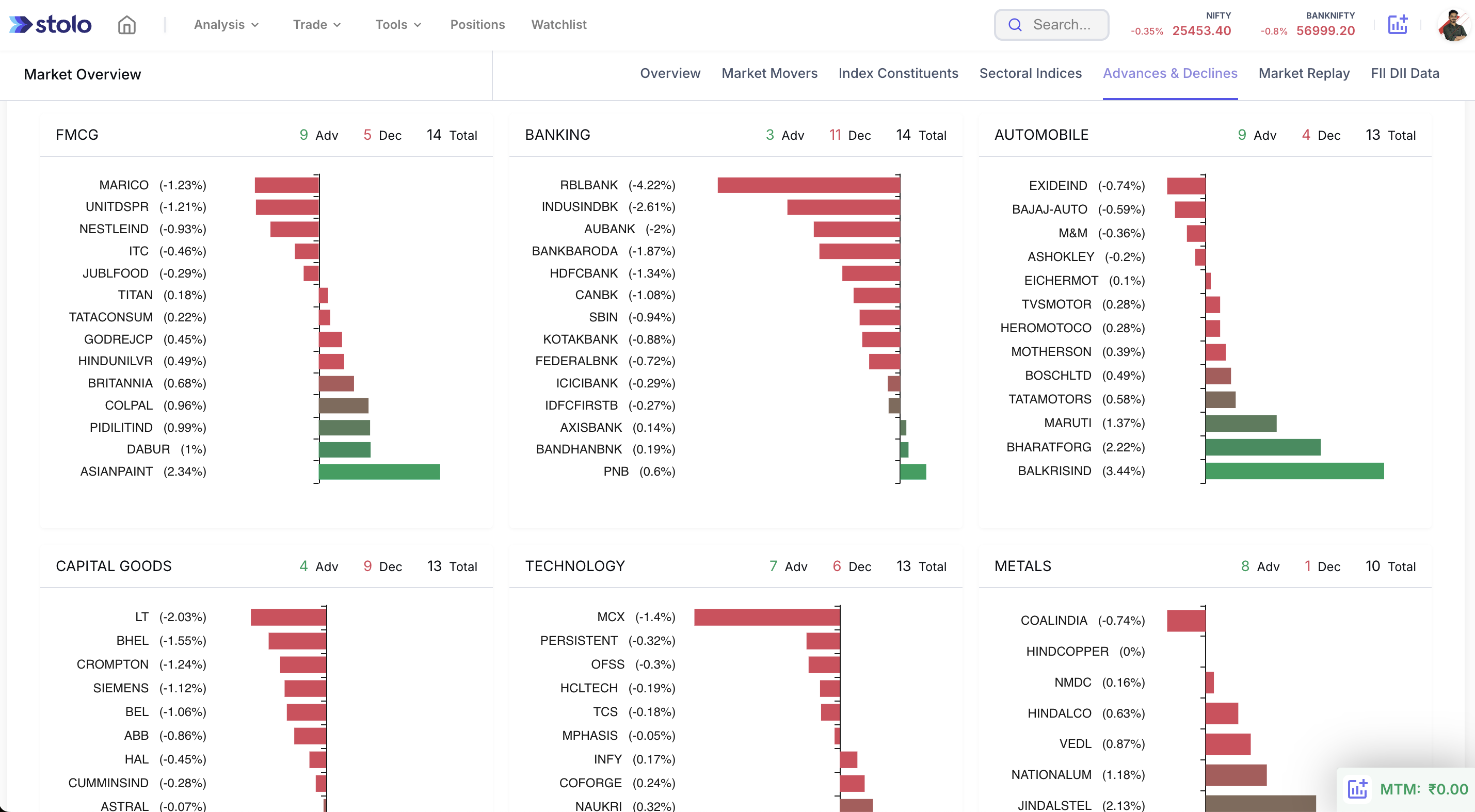Click the MTM ₹0.00 label
1475x812 pixels.
point(1424,789)
